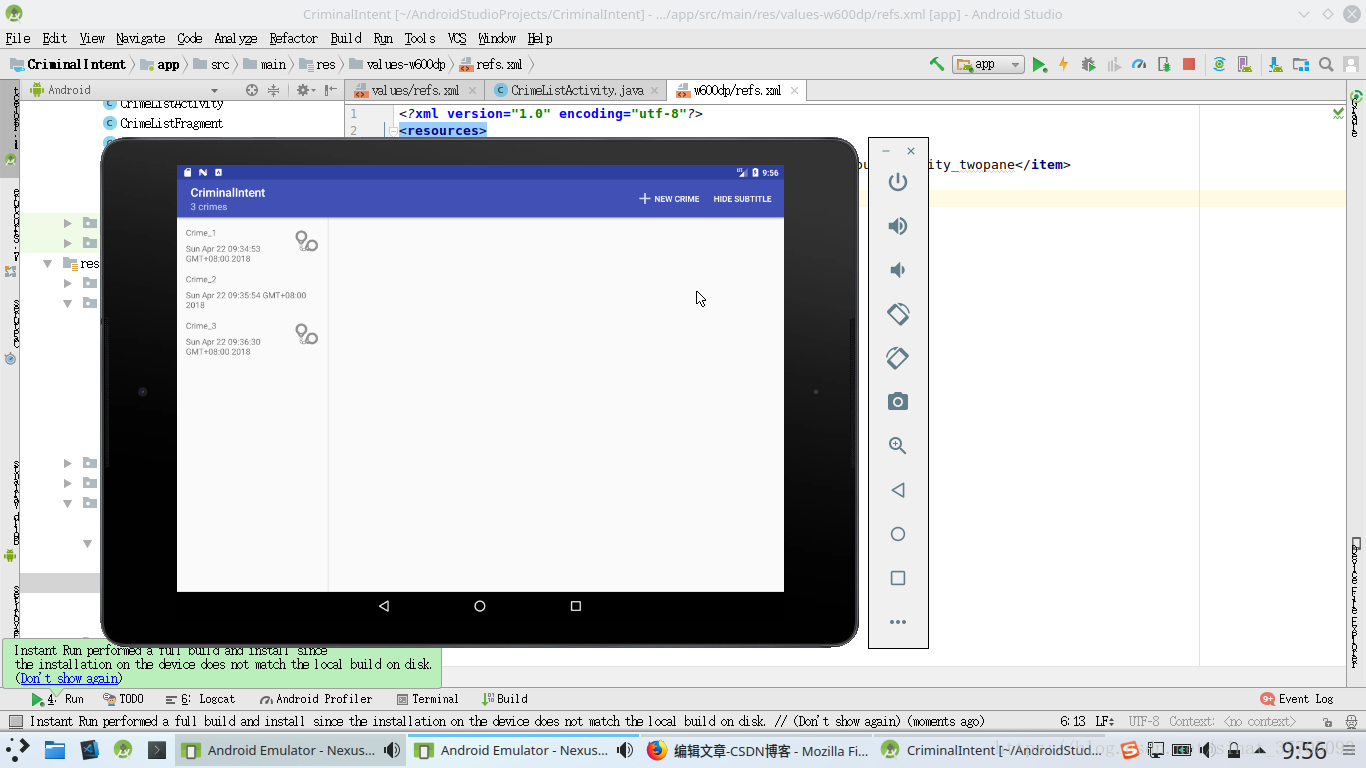Viewport: 1366px width, 768px height.
Task: Tap the device recents navigation button
Action: (x=576, y=606)
